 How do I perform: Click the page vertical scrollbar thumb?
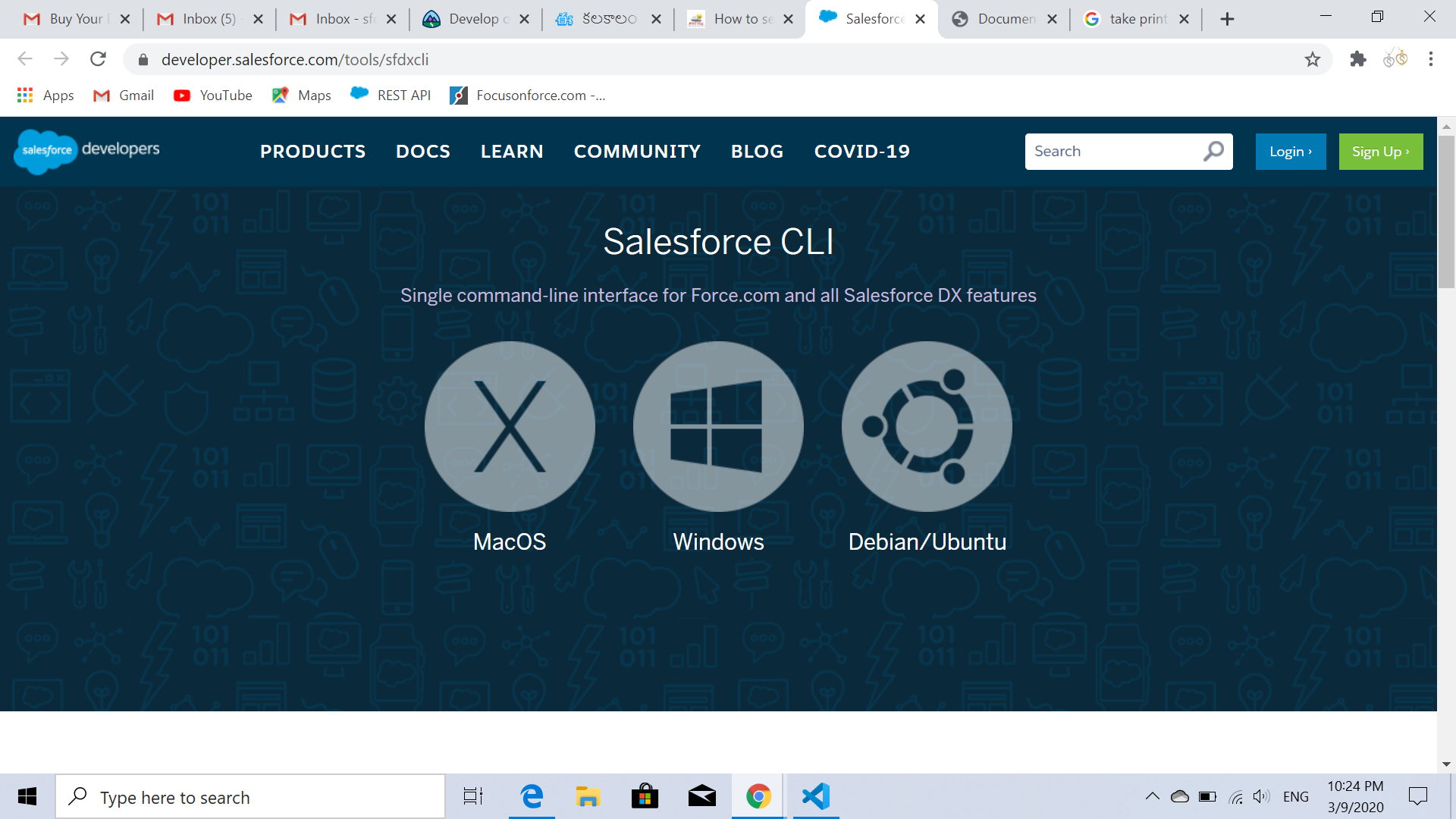point(1446,212)
